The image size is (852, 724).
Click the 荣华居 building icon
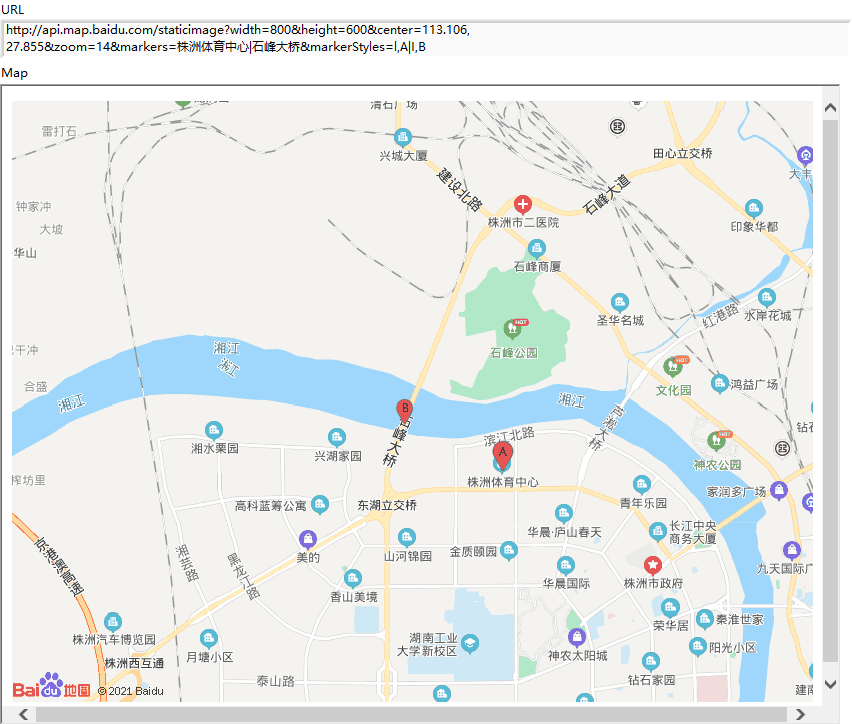click(670, 608)
